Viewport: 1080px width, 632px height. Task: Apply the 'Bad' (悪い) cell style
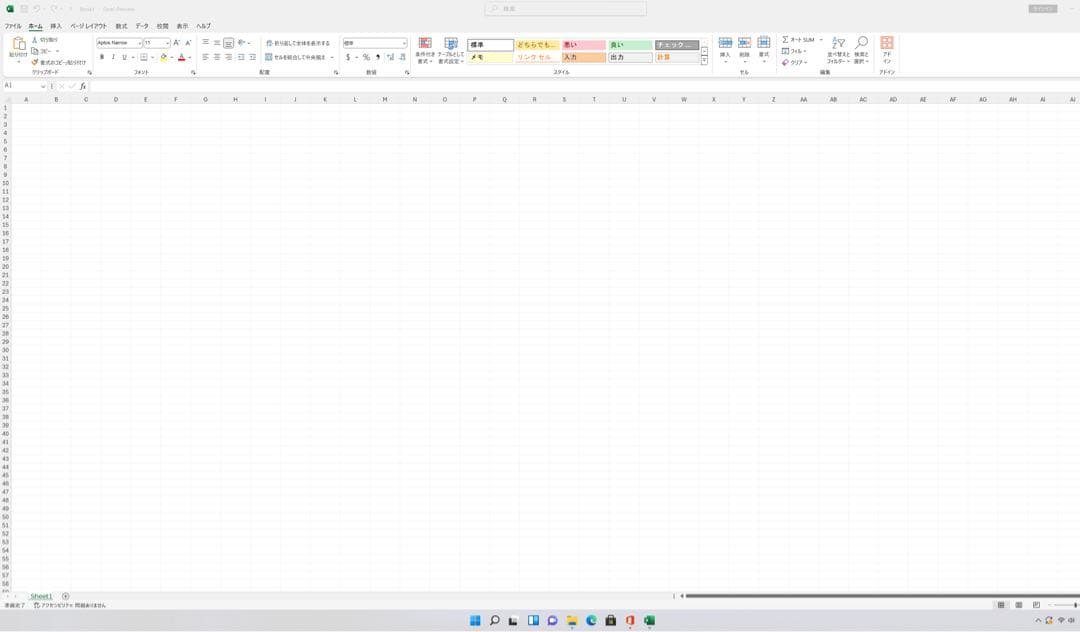[x=583, y=45]
